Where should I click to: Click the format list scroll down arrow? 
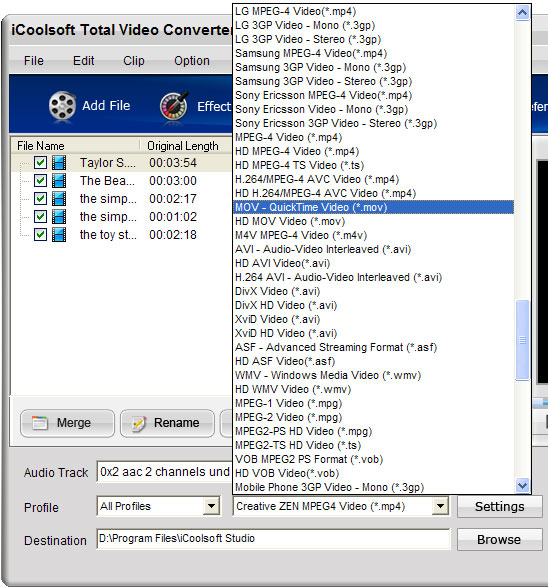[x=522, y=486]
